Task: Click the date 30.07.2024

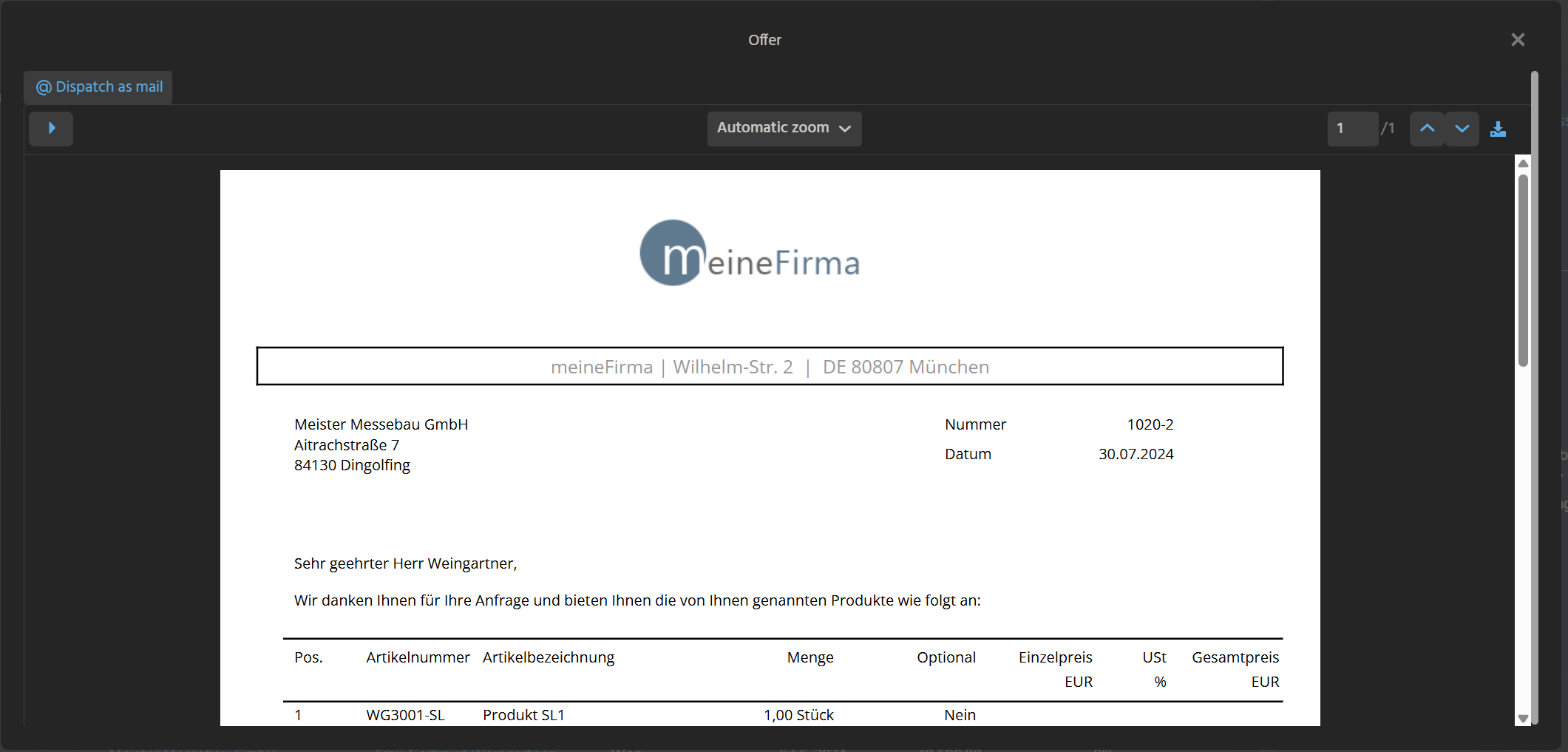Action: [1136, 454]
